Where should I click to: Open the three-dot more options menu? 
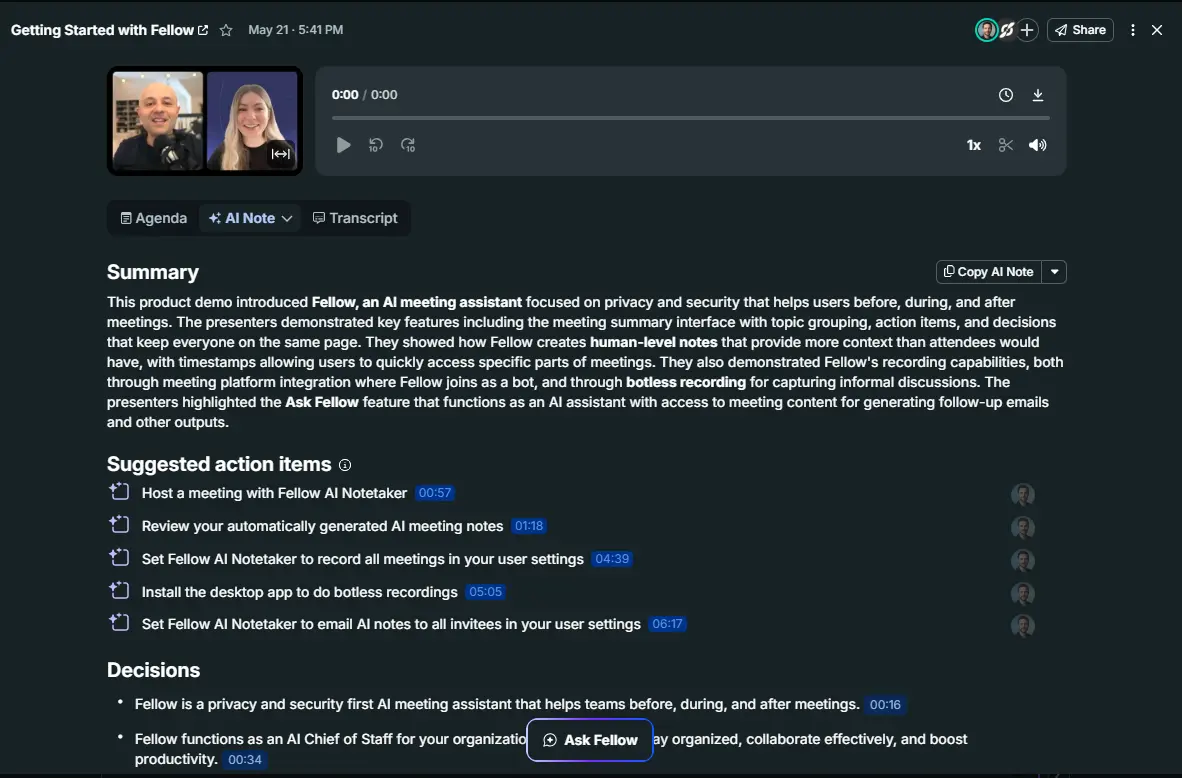1132,30
